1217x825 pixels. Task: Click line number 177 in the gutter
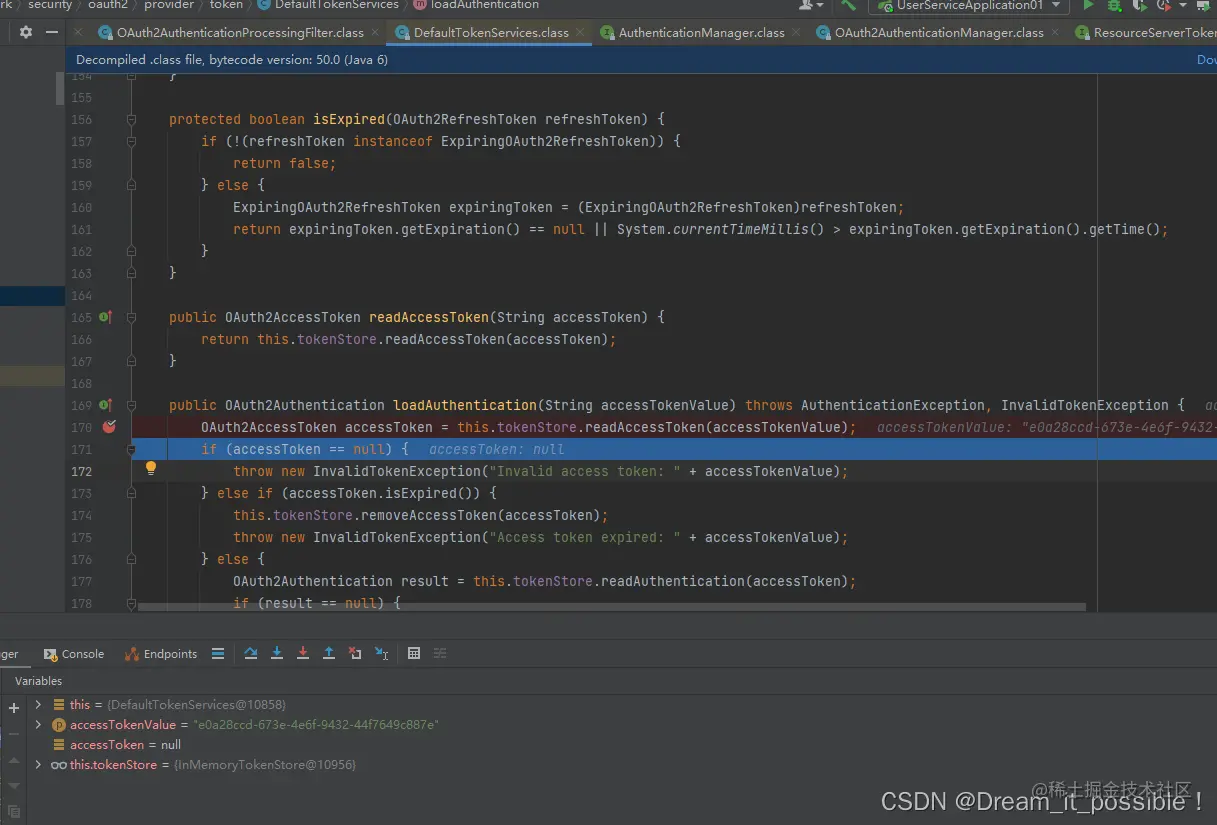coord(81,581)
